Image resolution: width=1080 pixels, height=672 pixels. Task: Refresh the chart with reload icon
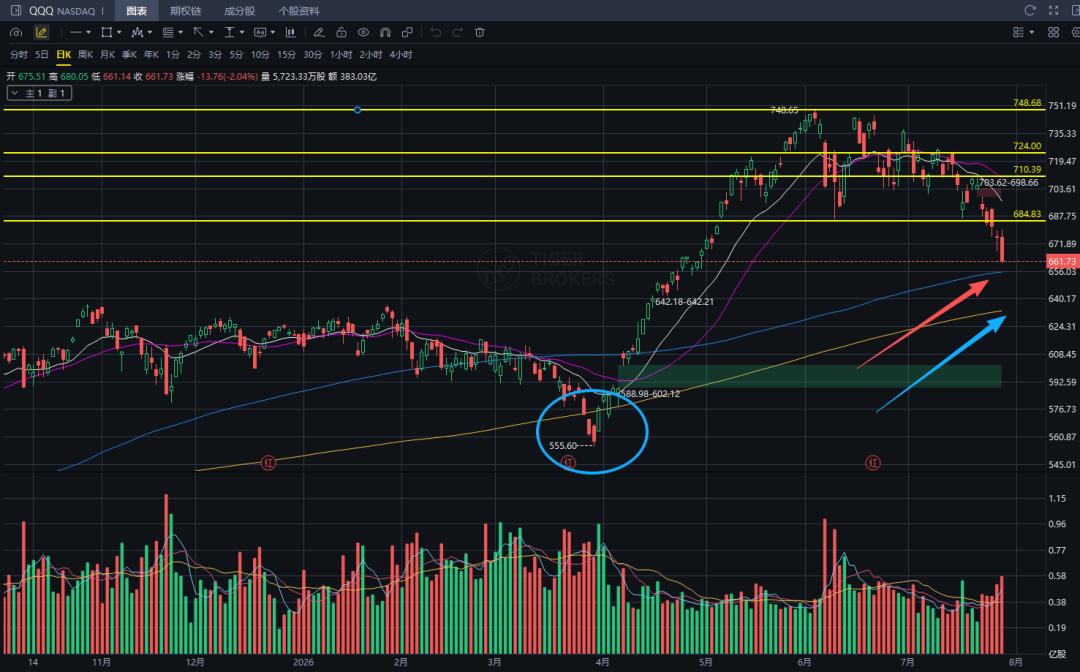point(1030,10)
